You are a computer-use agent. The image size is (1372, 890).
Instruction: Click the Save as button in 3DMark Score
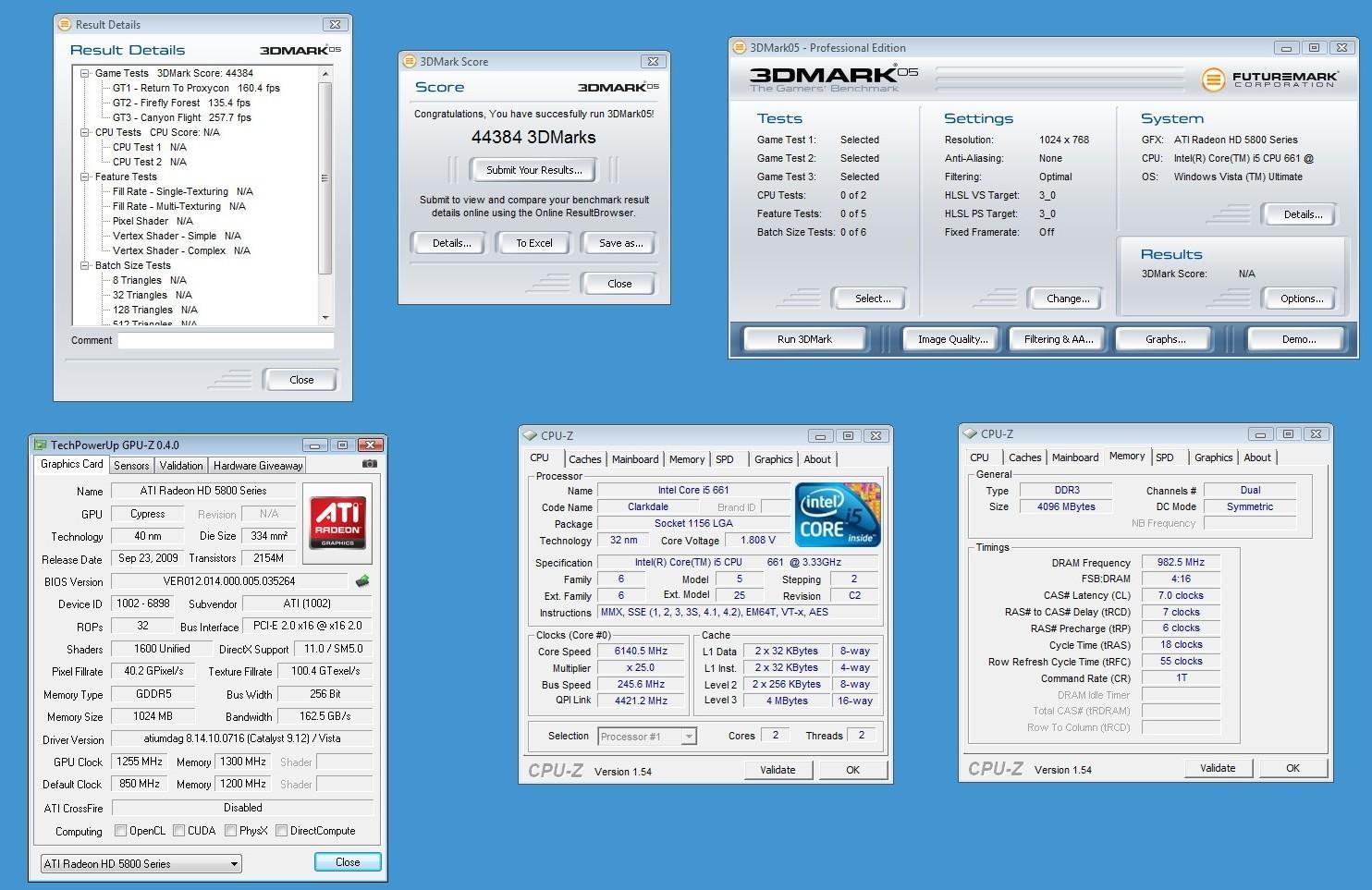[x=619, y=243]
